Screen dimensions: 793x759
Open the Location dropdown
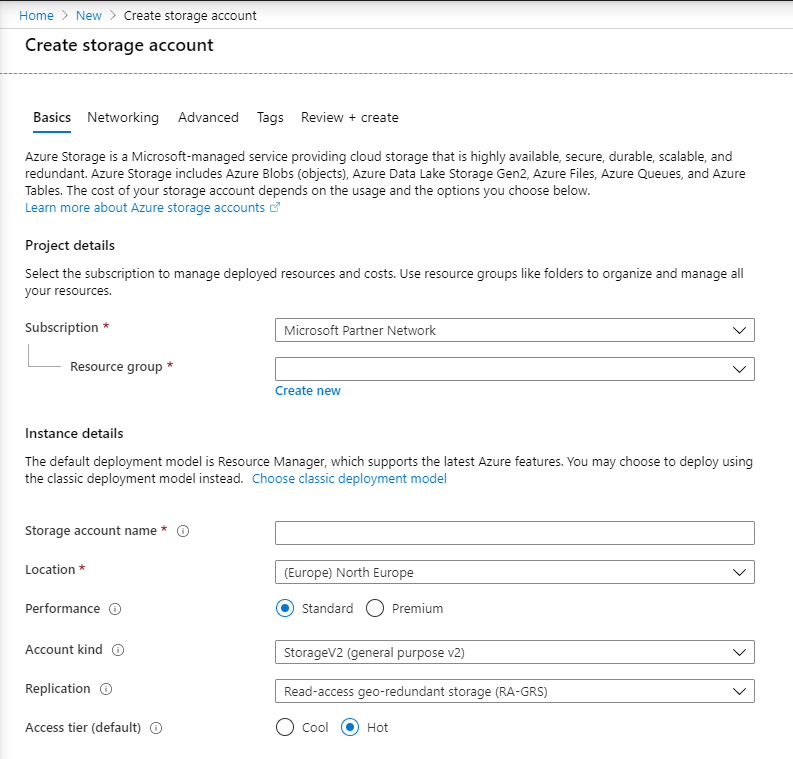[x=515, y=572]
